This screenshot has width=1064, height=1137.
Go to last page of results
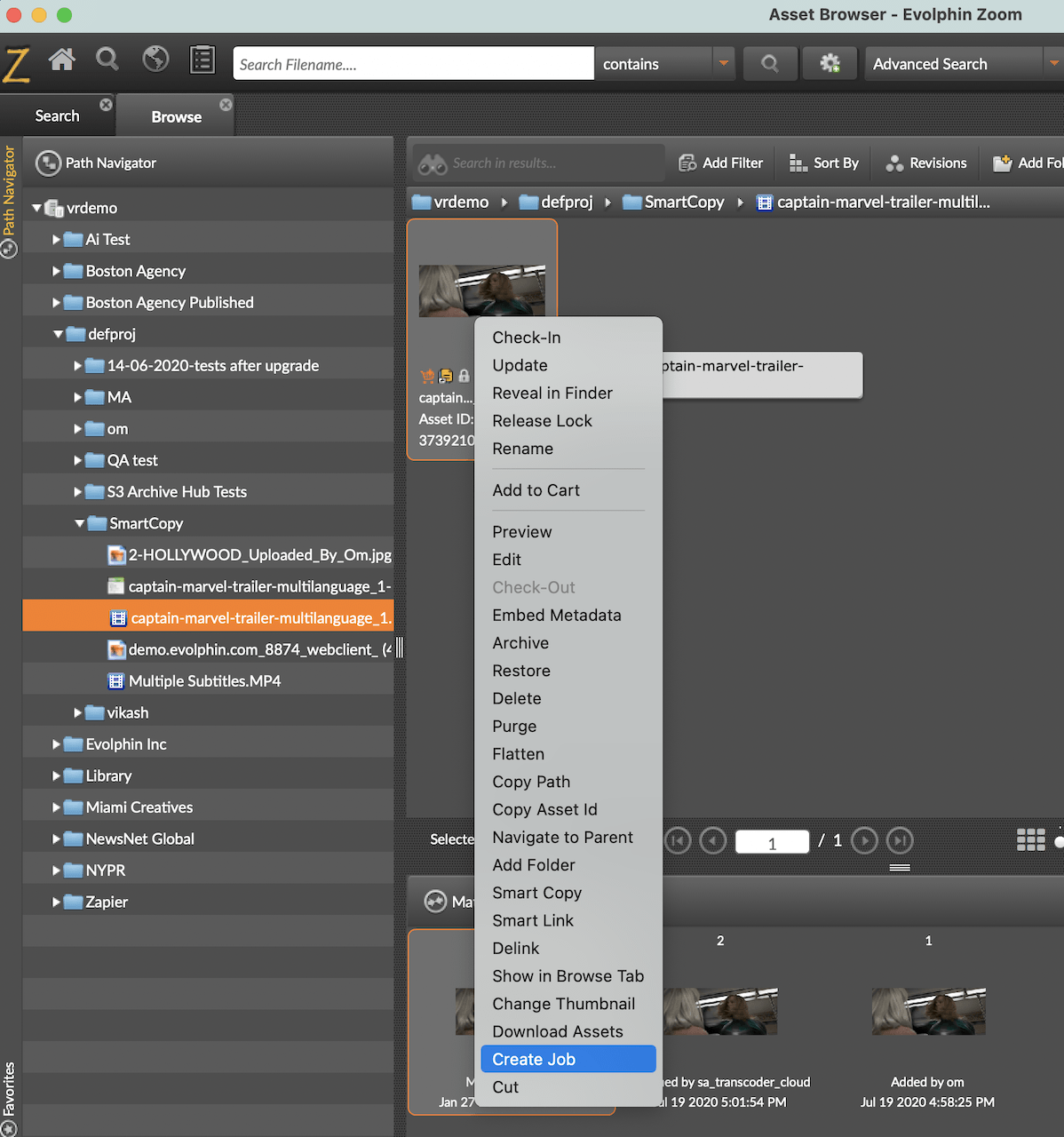pyautogui.click(x=900, y=840)
